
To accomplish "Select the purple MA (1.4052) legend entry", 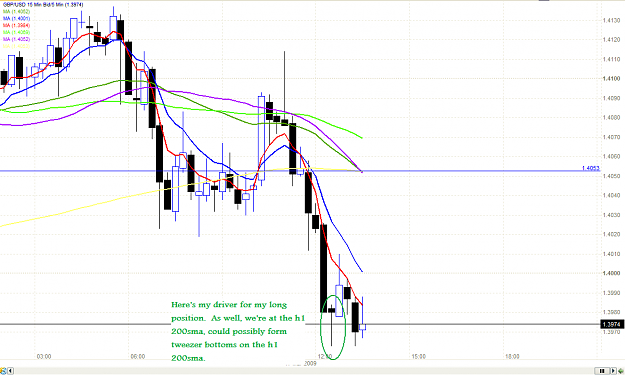I will click(16, 39).
